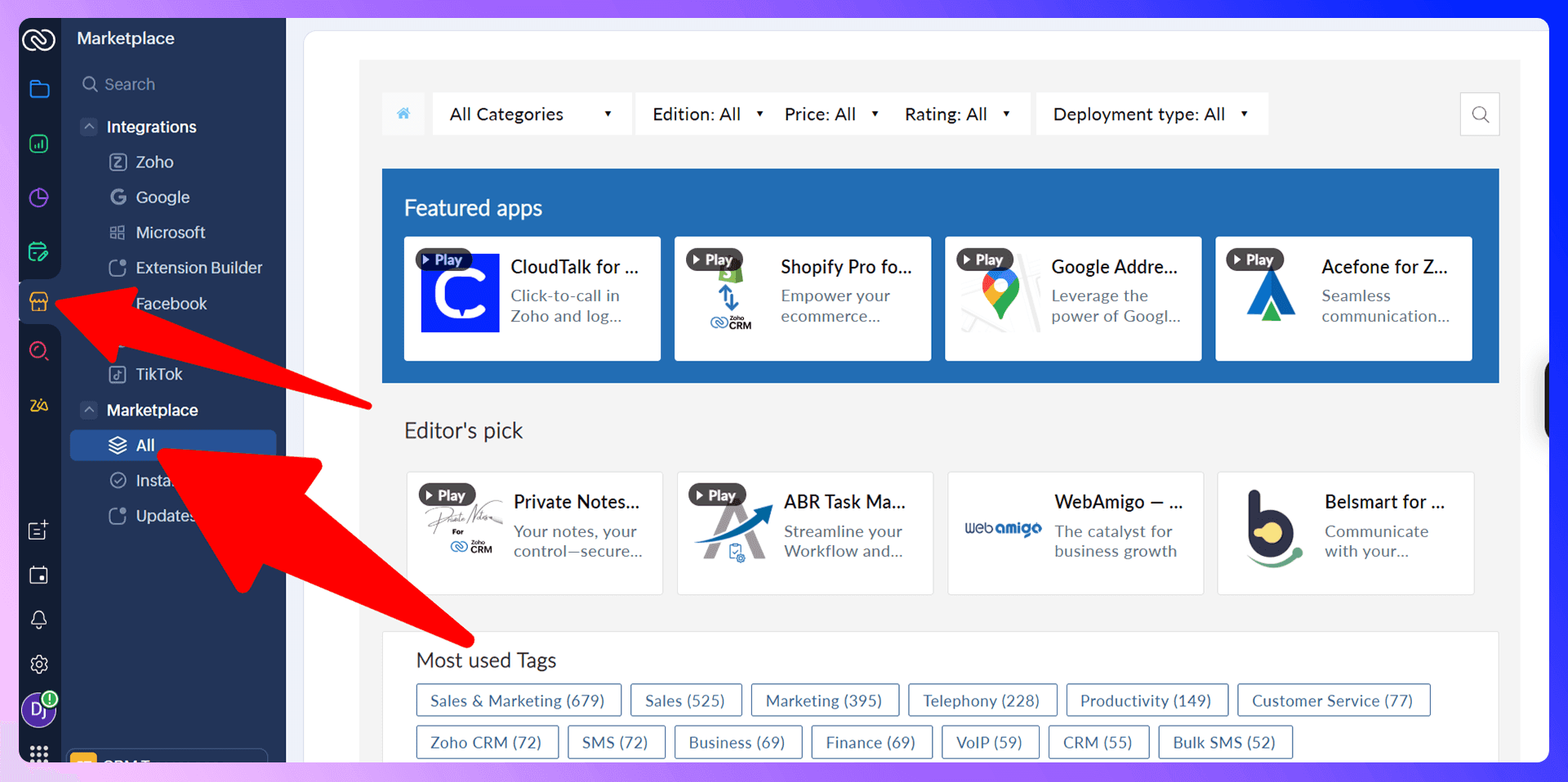
Task: Filter by Customer Service (77) tag
Action: [x=1334, y=700]
